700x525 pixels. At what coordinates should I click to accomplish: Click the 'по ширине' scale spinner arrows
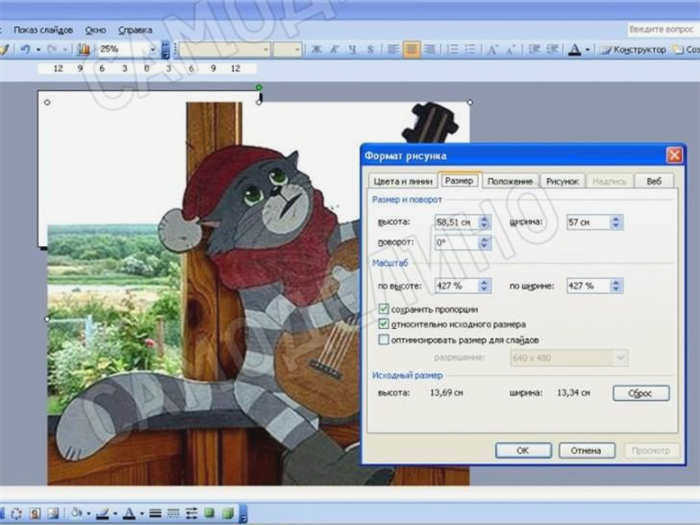click(617, 286)
